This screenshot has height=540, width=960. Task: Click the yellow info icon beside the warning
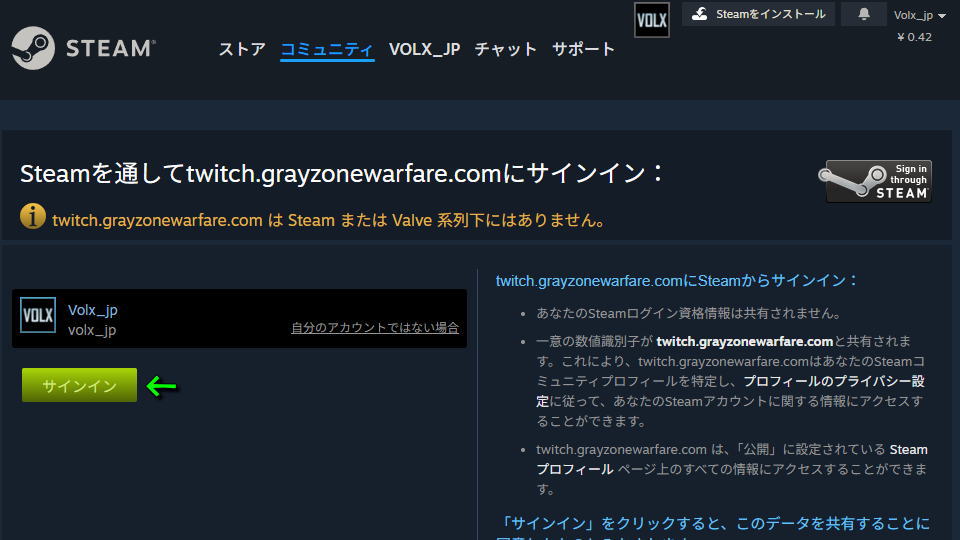[x=32, y=216]
